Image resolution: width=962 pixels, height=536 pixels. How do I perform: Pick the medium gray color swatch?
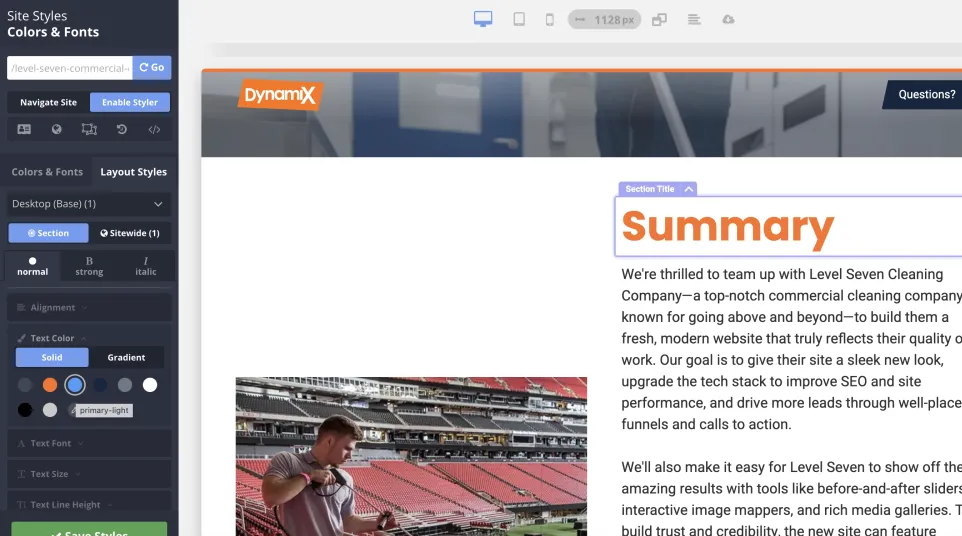(x=125, y=385)
